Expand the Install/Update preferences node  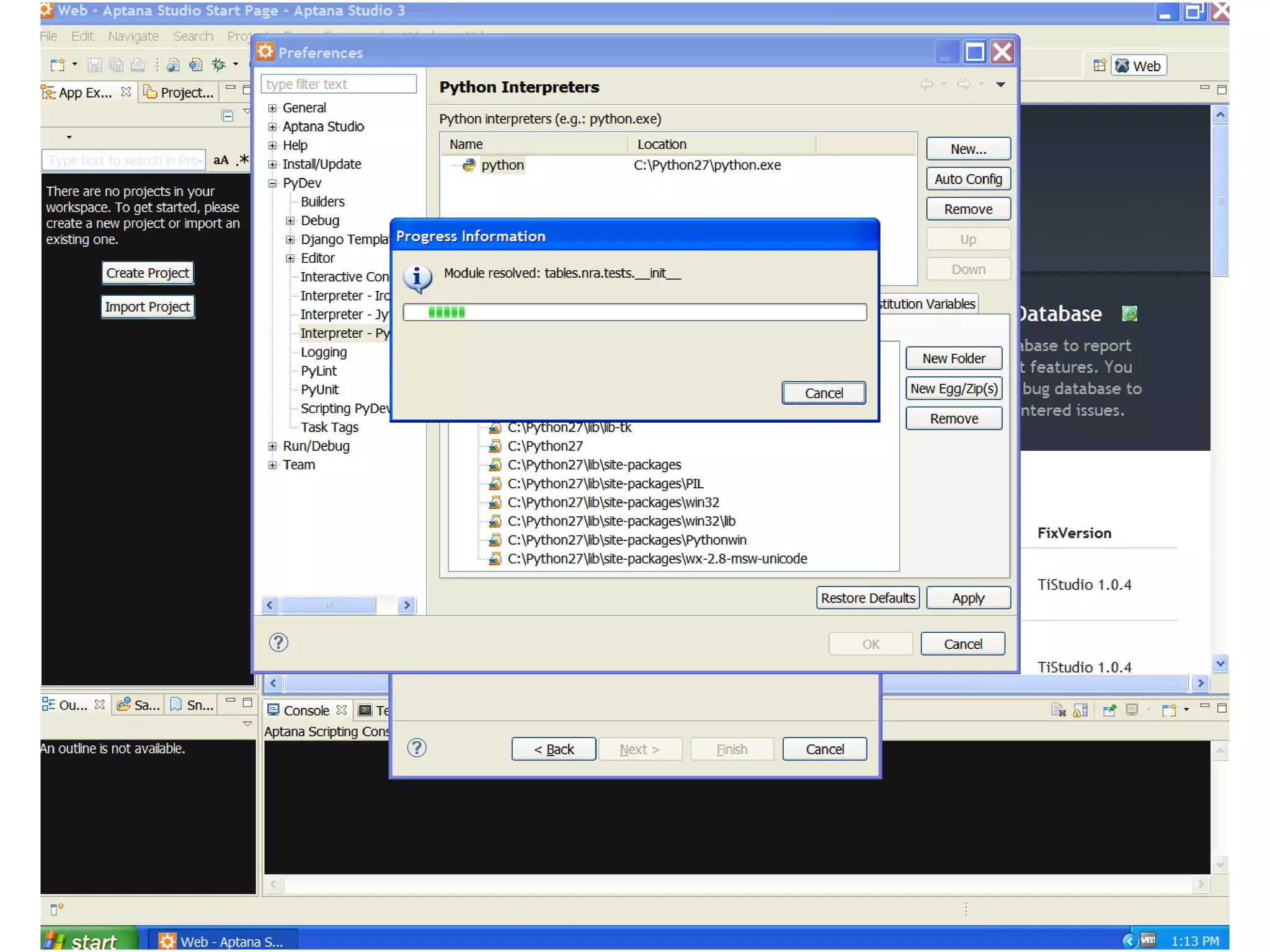(272, 164)
